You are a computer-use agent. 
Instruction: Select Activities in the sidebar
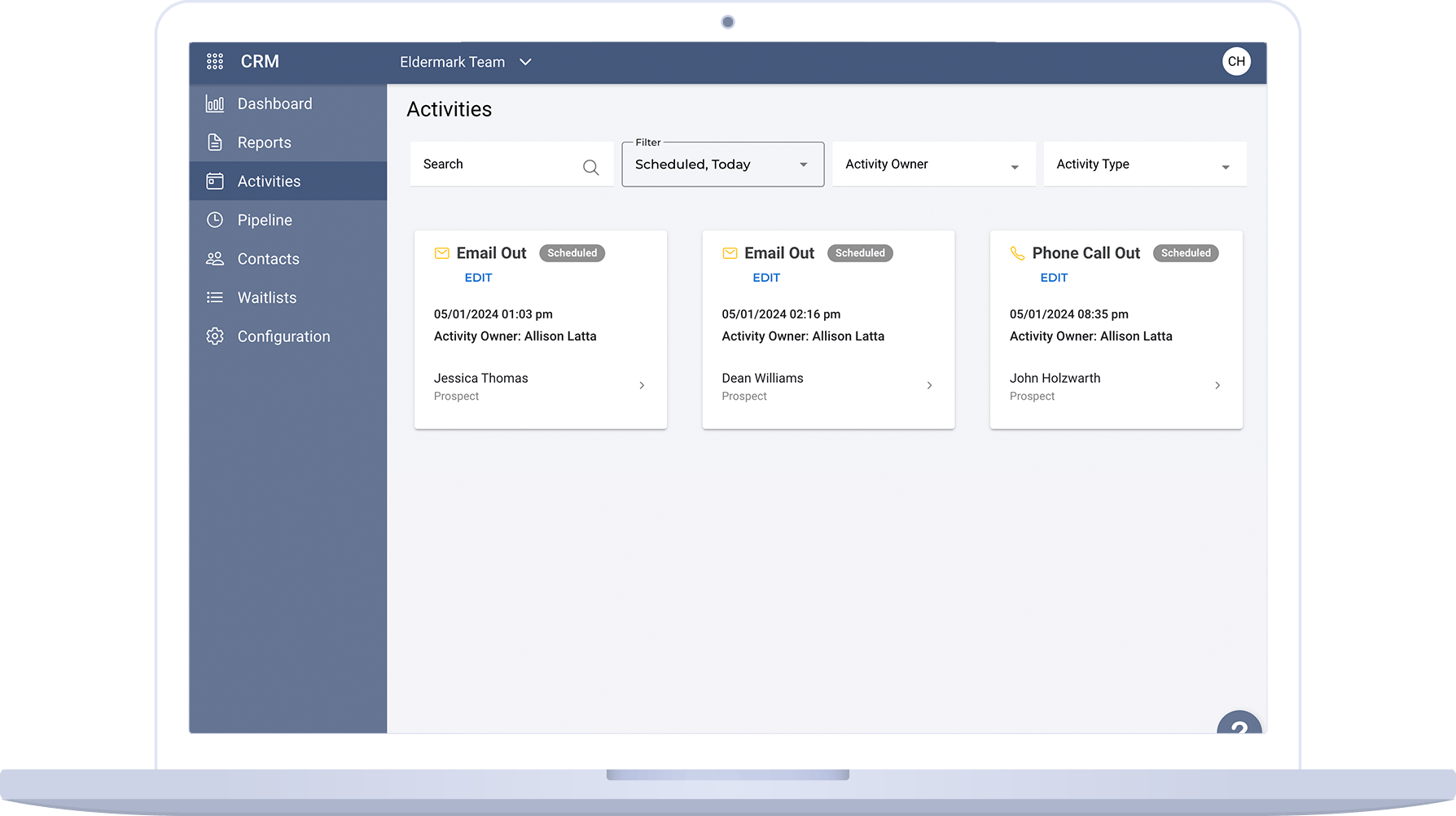(288, 181)
